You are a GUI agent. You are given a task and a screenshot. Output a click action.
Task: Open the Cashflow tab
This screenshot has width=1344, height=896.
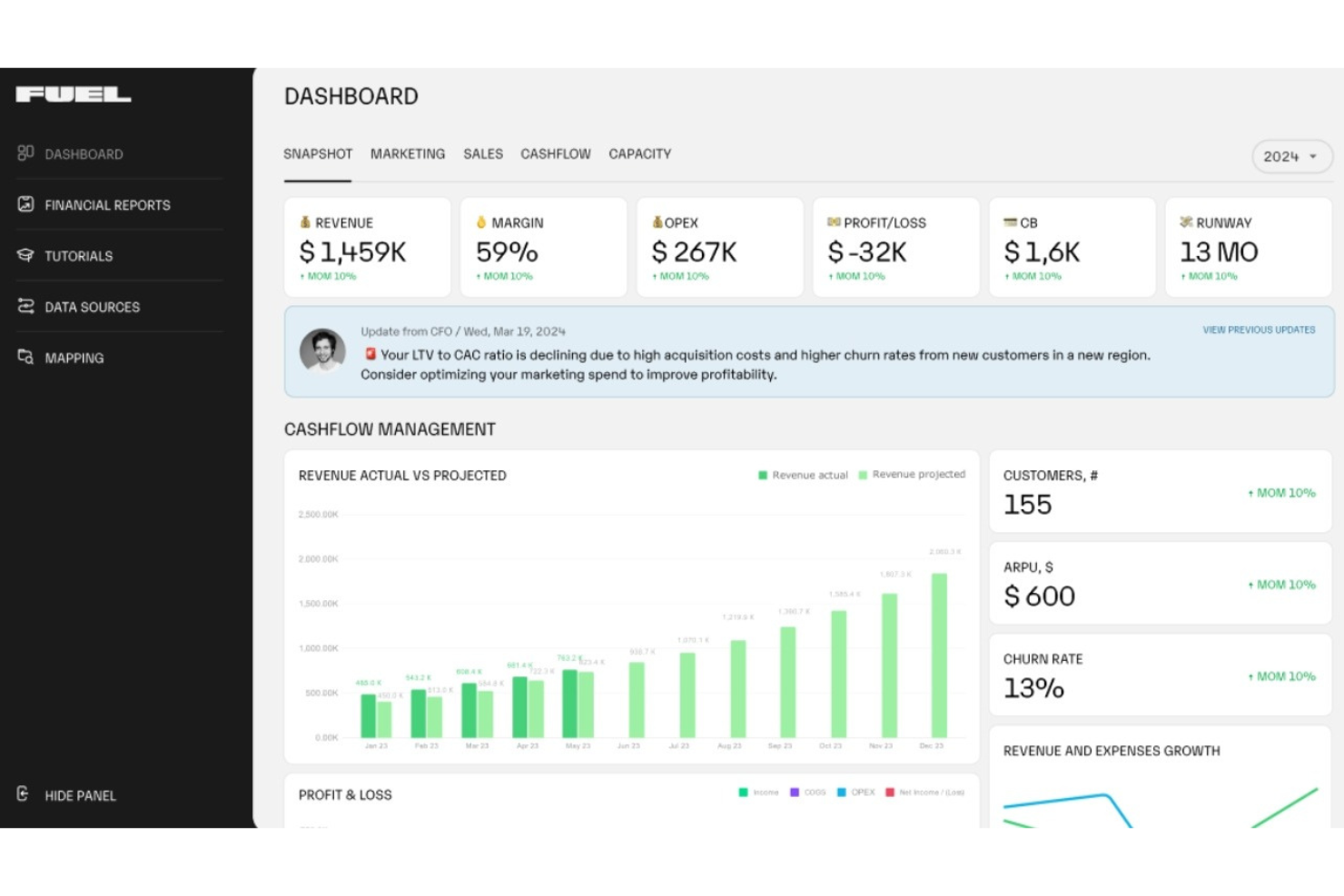[x=555, y=153]
